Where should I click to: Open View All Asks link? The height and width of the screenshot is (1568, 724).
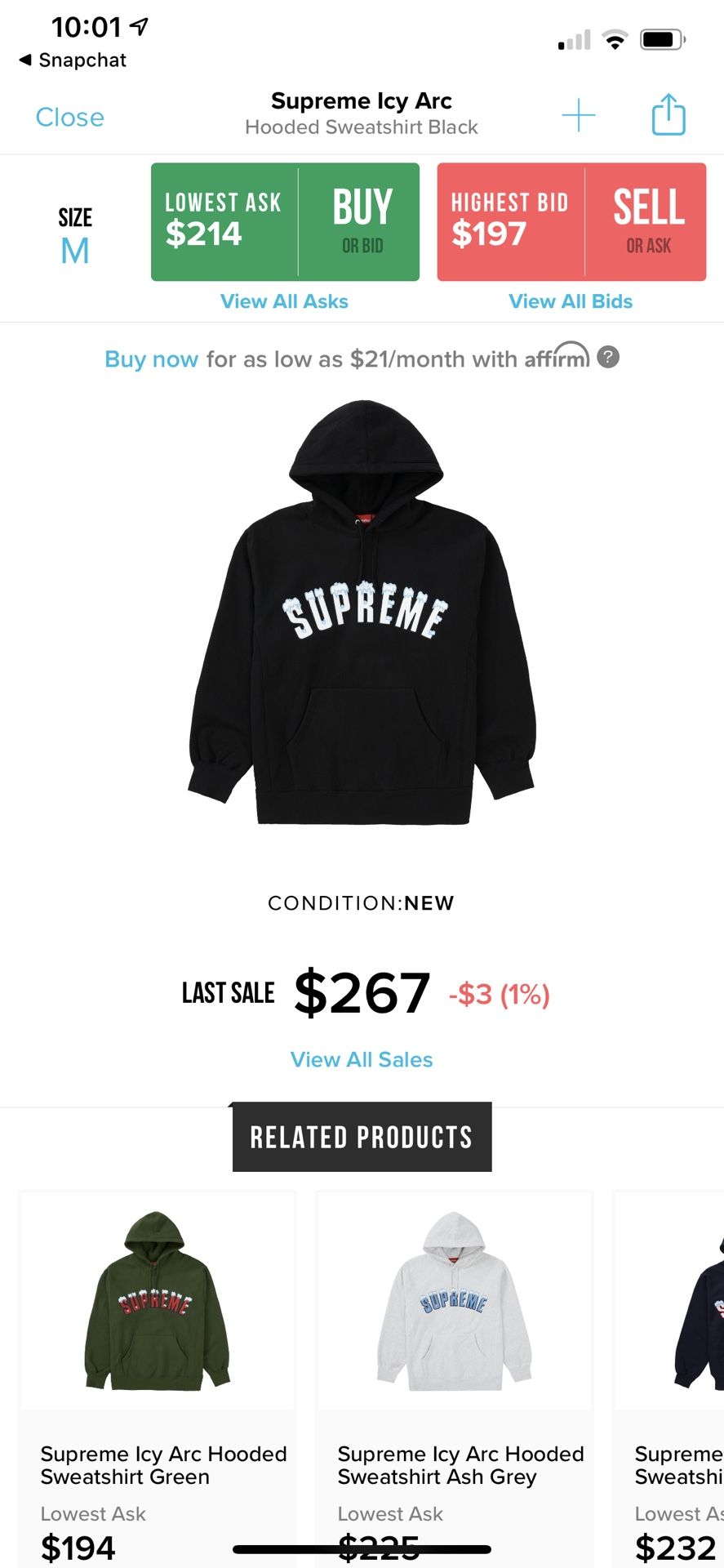pos(284,301)
